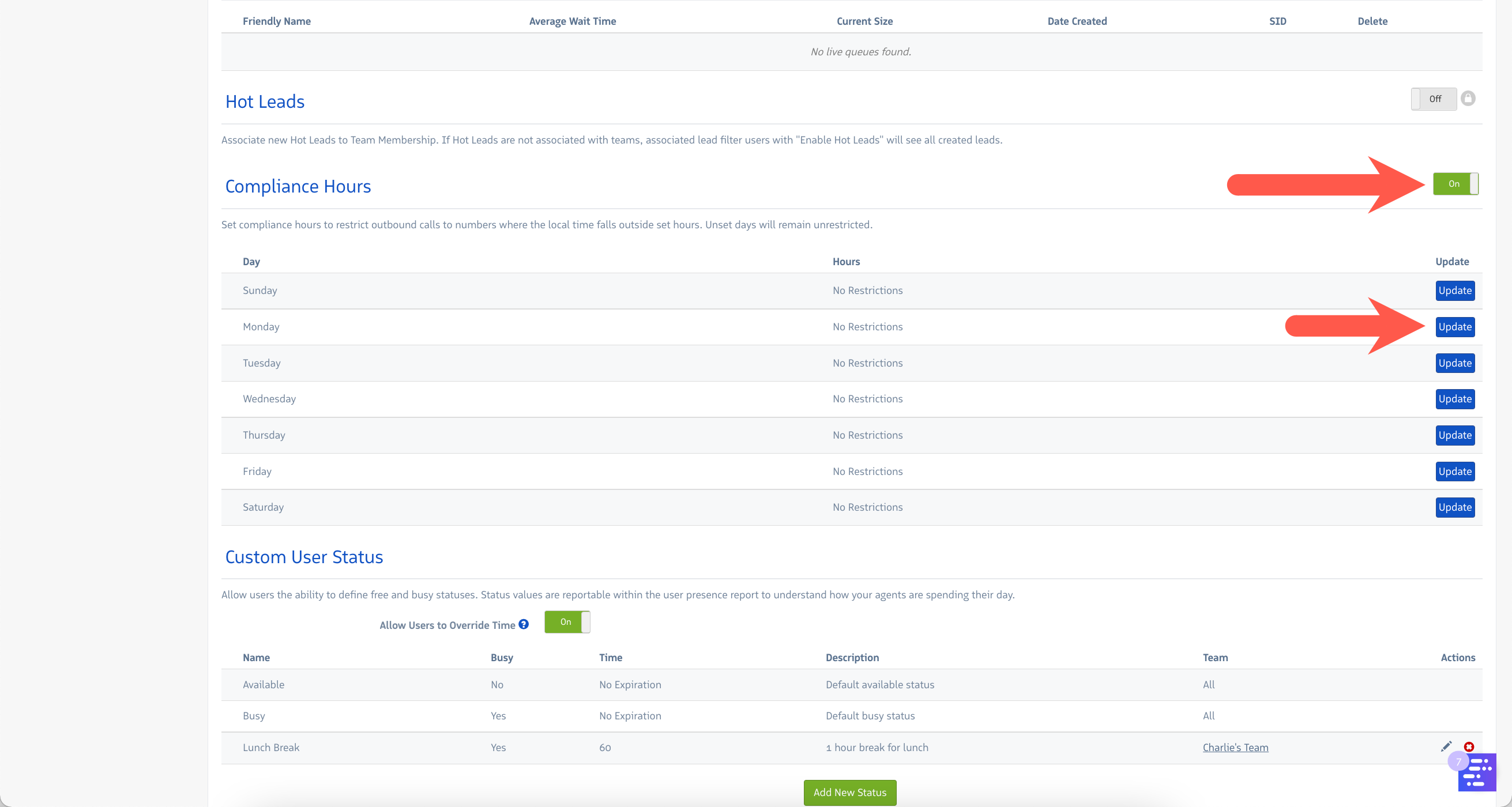The height and width of the screenshot is (807, 1512).
Task: Open the Charlie's Team link
Action: pyautogui.click(x=1235, y=747)
